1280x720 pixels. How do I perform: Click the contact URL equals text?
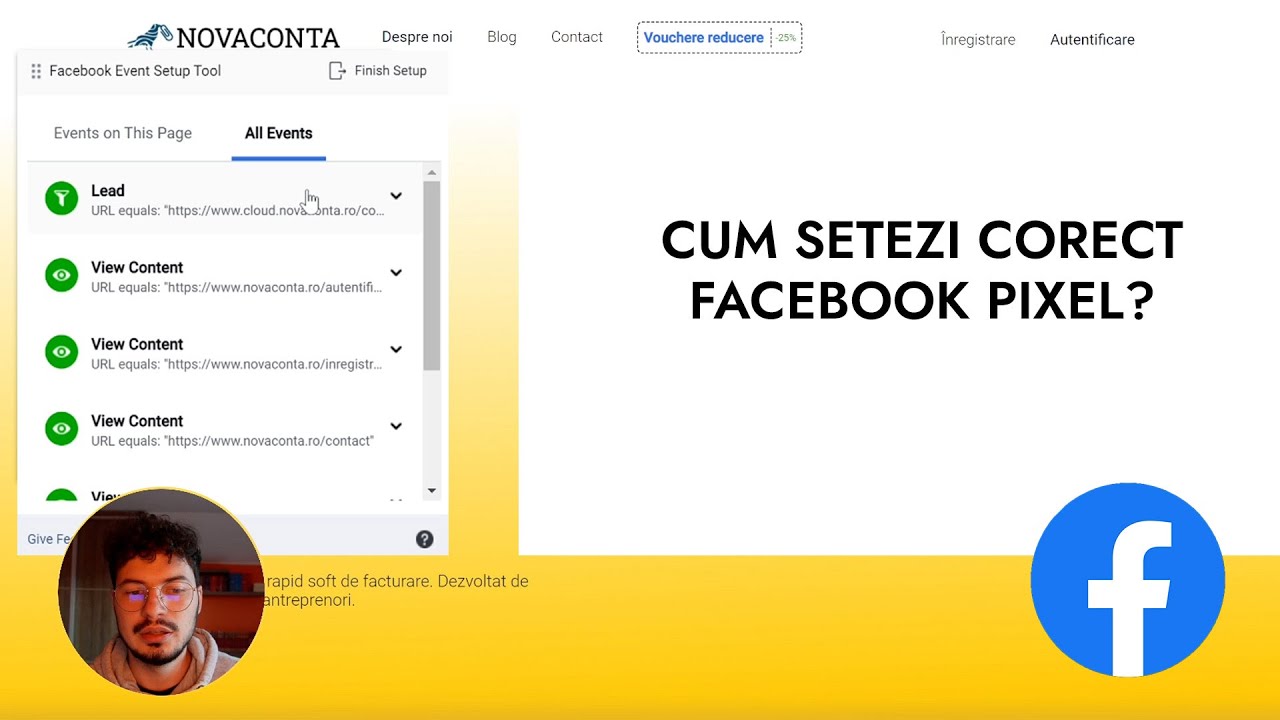point(233,441)
